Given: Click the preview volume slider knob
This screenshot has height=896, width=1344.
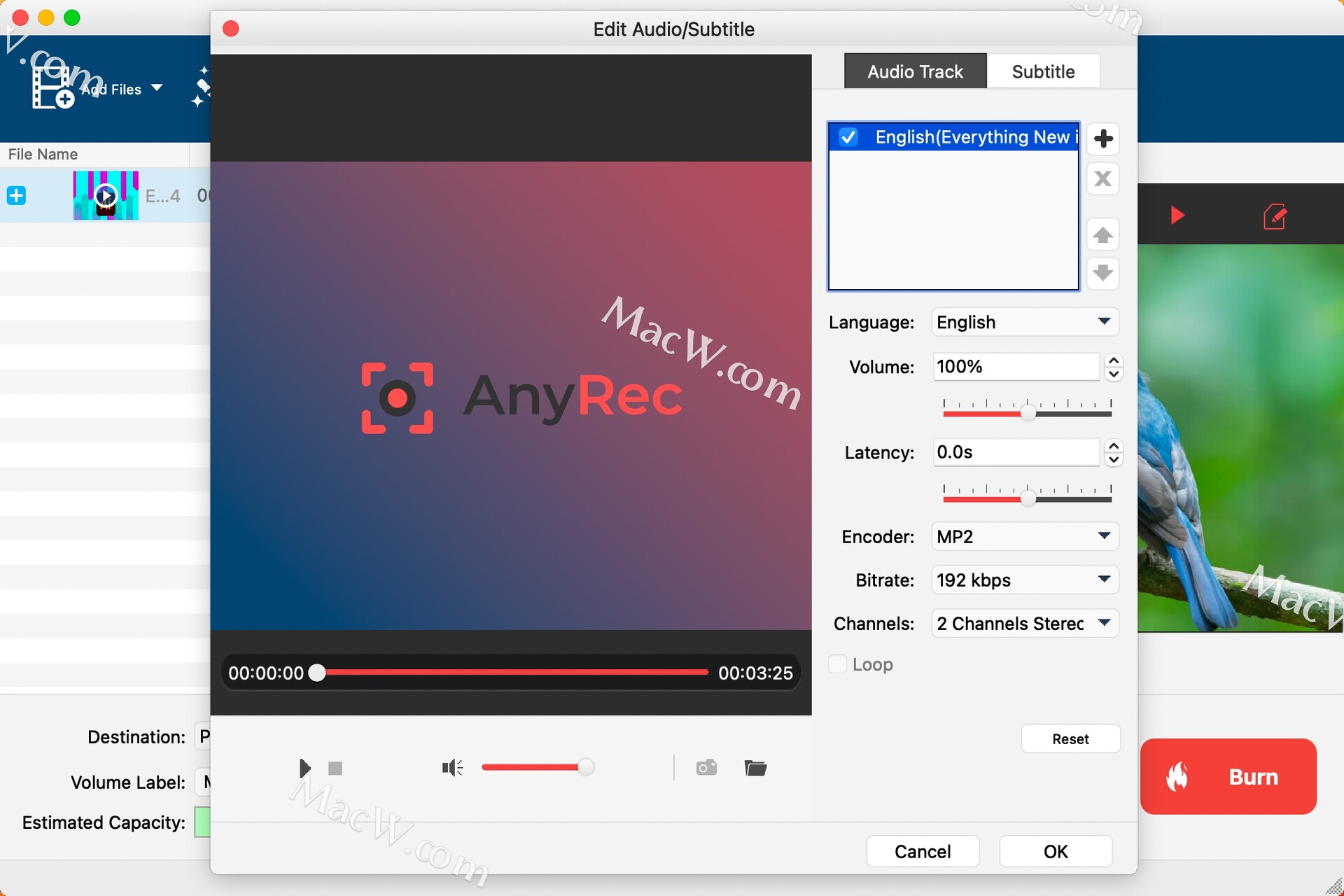Looking at the screenshot, I should coord(585,767).
